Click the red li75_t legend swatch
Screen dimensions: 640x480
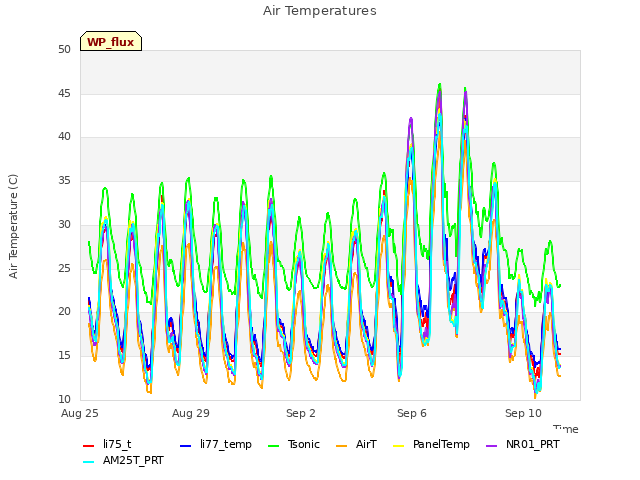click(x=89, y=446)
